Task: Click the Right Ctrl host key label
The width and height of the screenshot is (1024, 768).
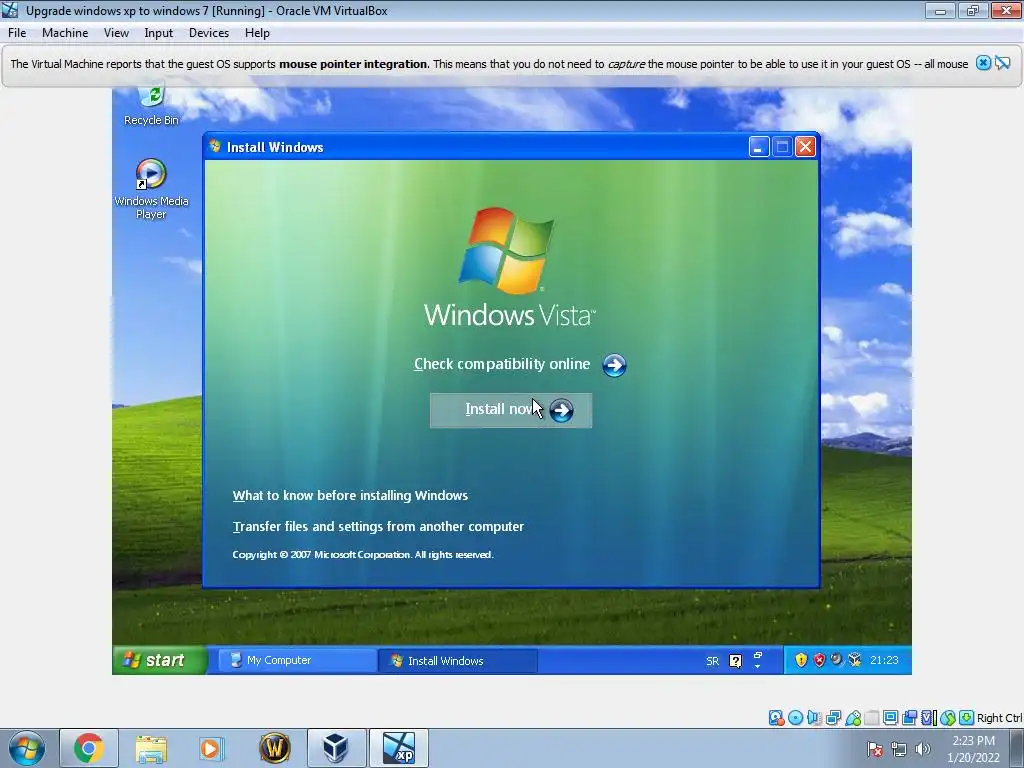Action: tap(999, 718)
